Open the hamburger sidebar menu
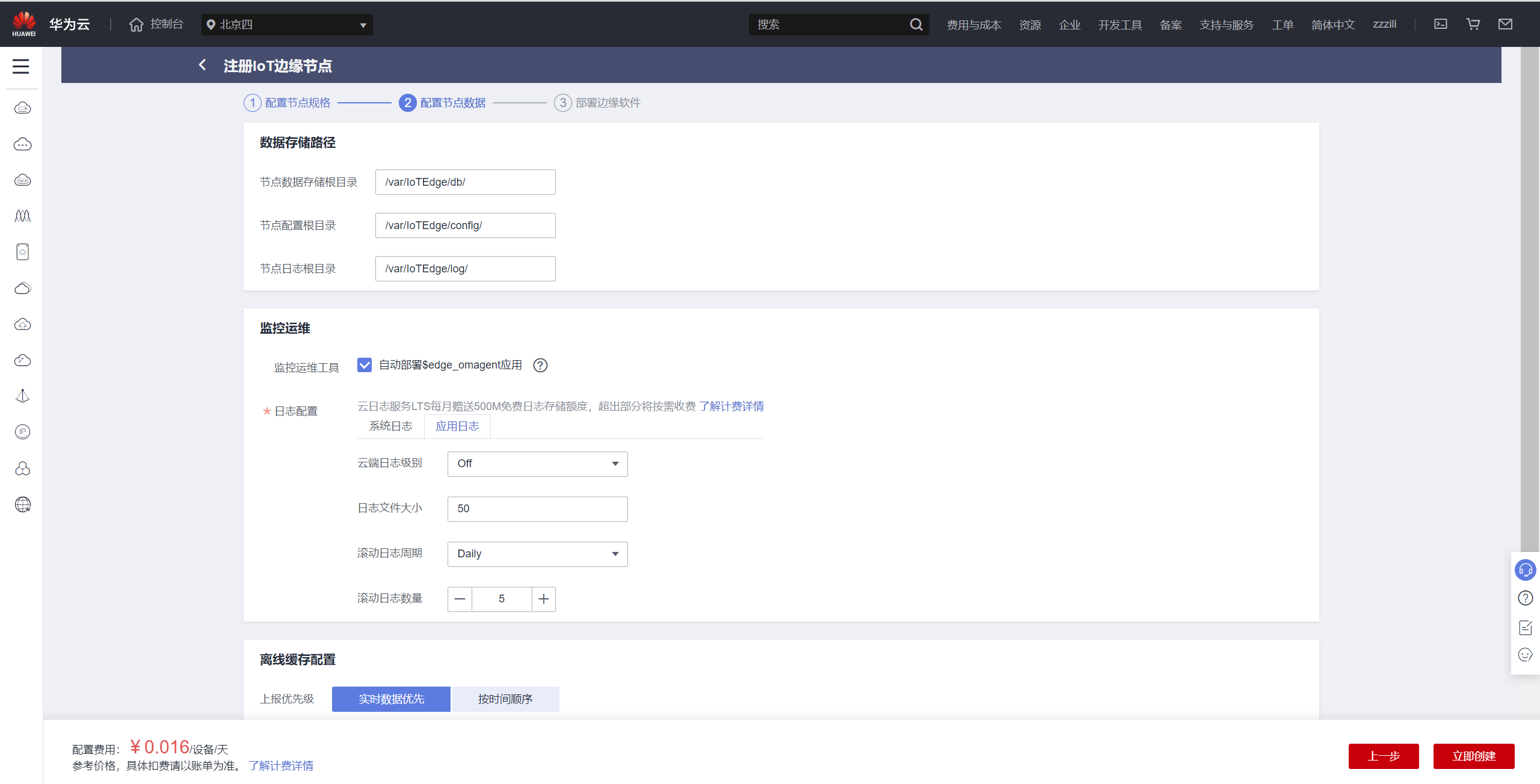 (21, 66)
